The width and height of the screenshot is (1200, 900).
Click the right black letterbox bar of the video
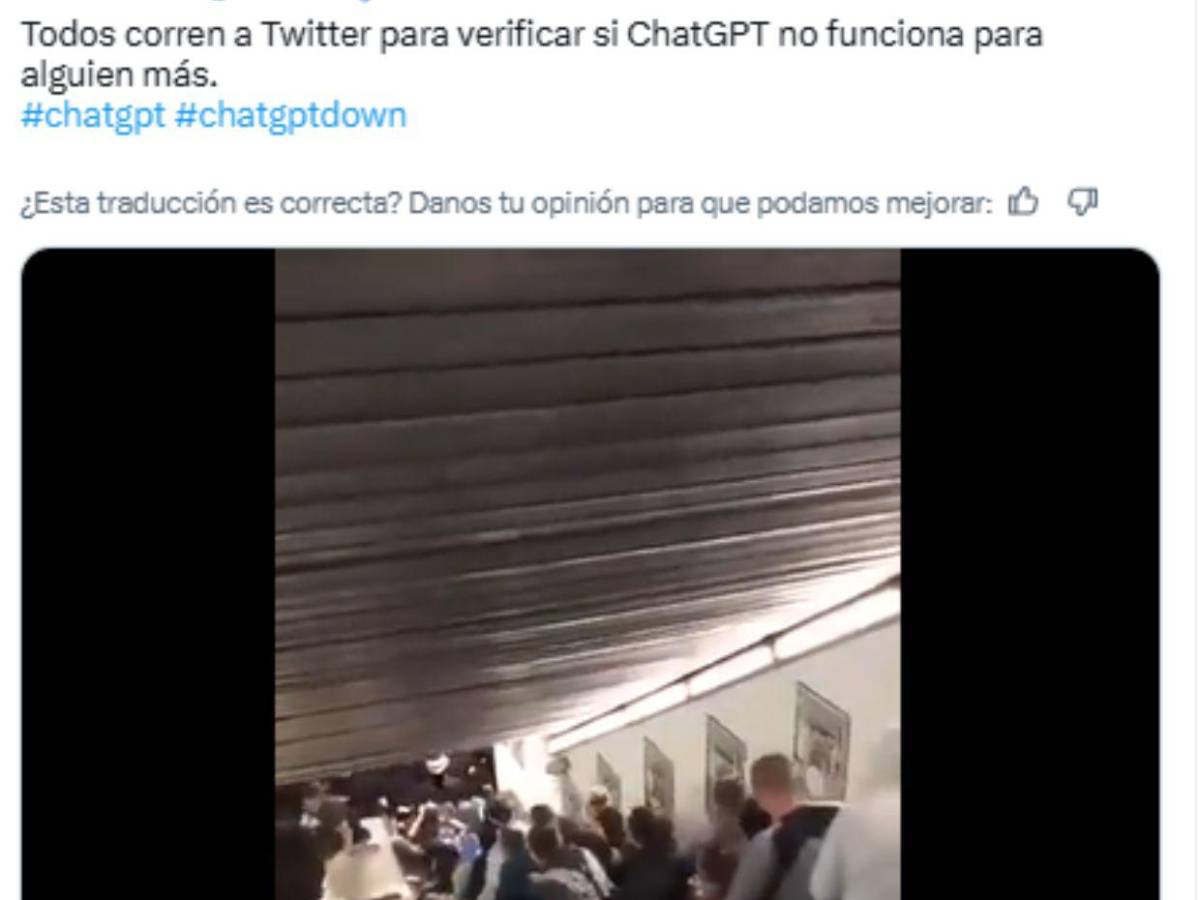(x=1030, y=574)
